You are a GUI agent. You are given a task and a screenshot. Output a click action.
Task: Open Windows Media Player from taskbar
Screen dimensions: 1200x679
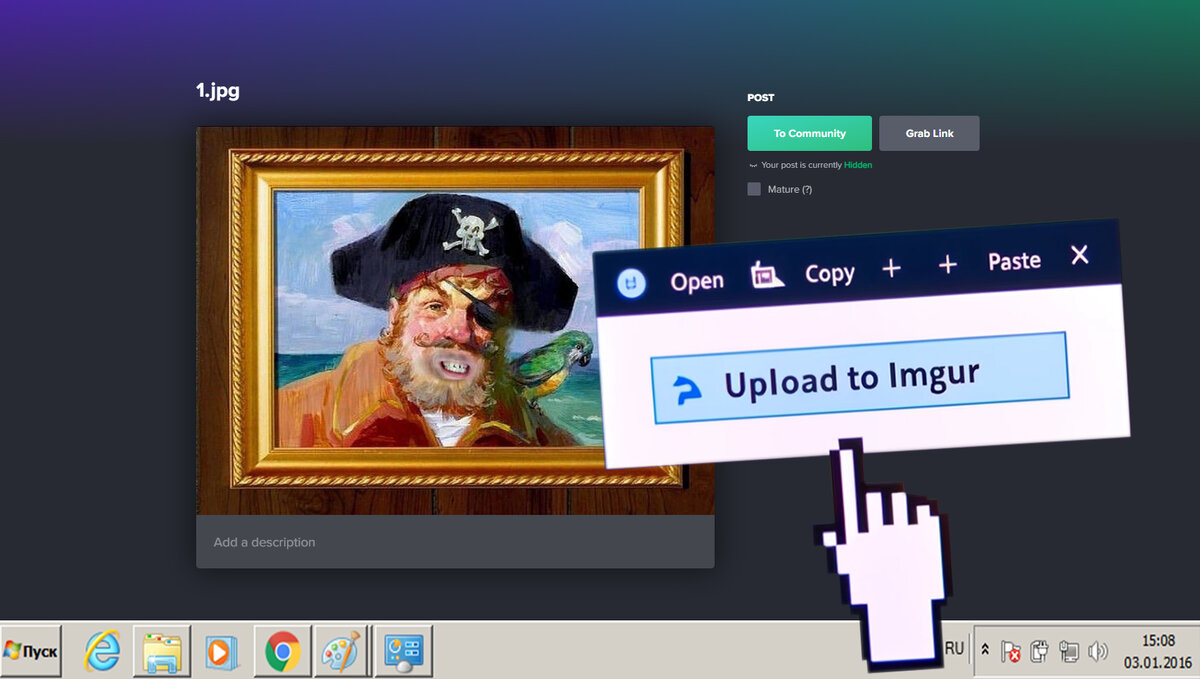(221, 652)
